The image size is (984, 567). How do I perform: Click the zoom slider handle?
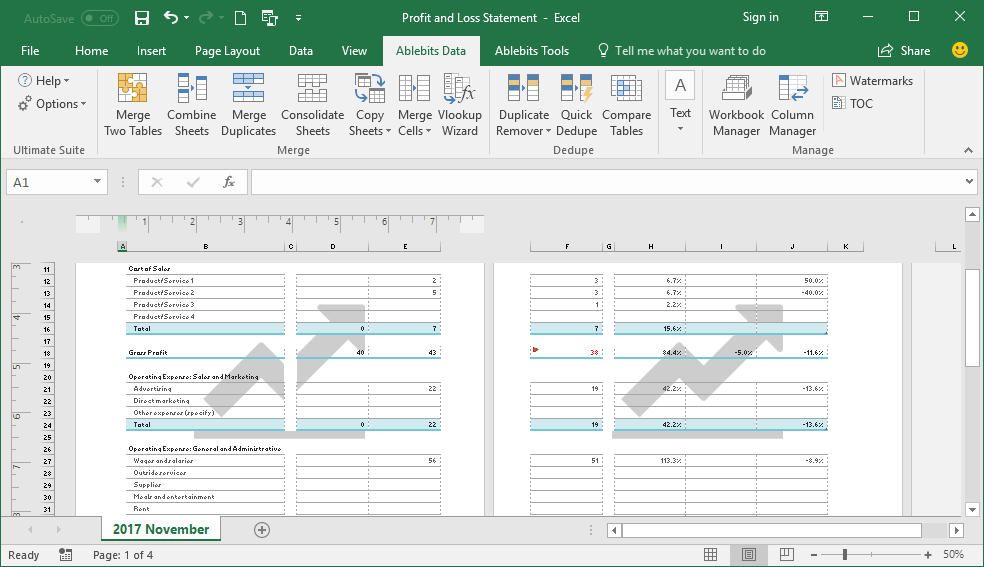[x=845, y=554]
